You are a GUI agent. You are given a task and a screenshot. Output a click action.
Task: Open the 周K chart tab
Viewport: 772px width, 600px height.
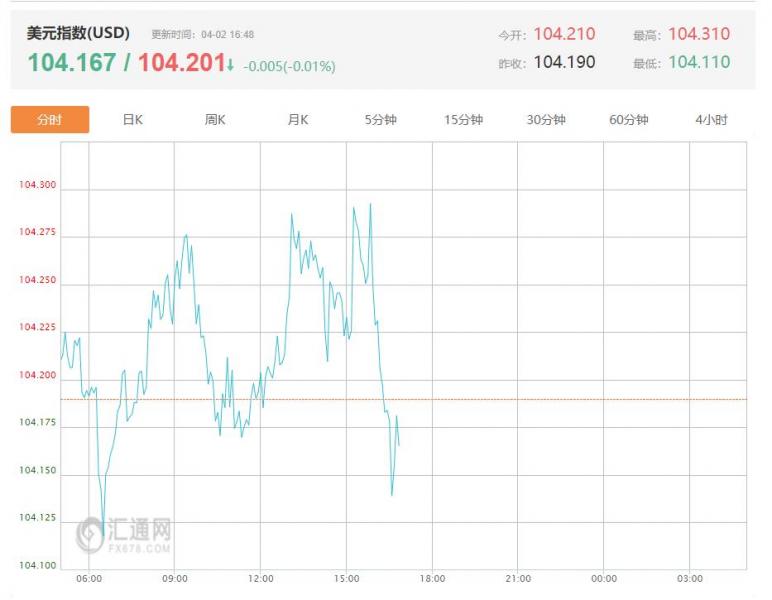[215, 120]
